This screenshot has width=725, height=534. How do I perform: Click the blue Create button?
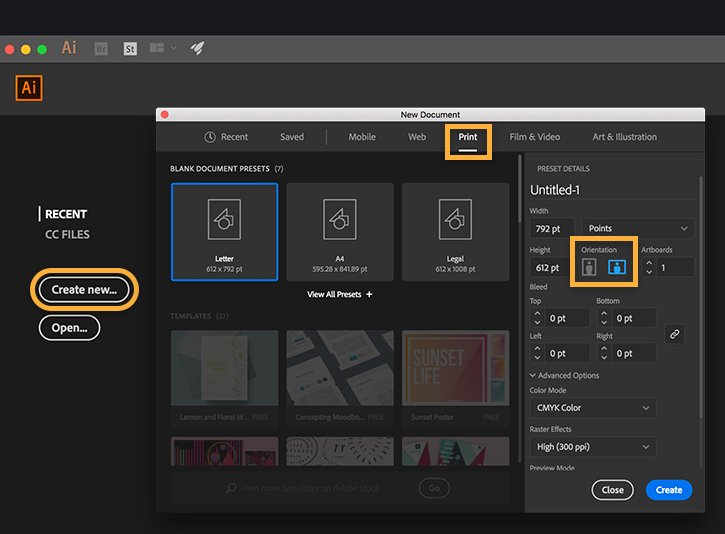pyautogui.click(x=669, y=490)
